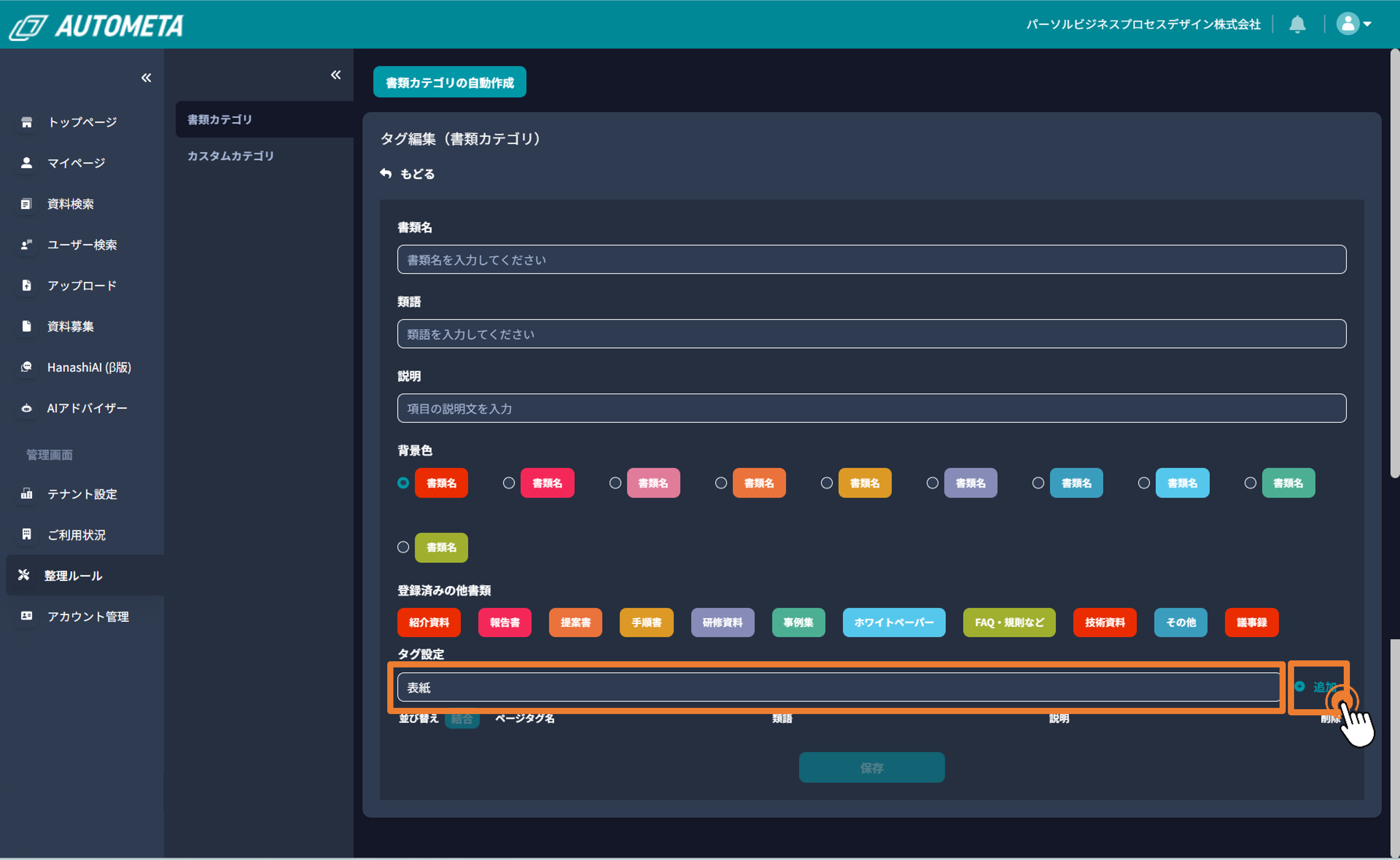1400x860 pixels.
Task: Click the olive 書類名 color swatch
Action: [x=441, y=547]
